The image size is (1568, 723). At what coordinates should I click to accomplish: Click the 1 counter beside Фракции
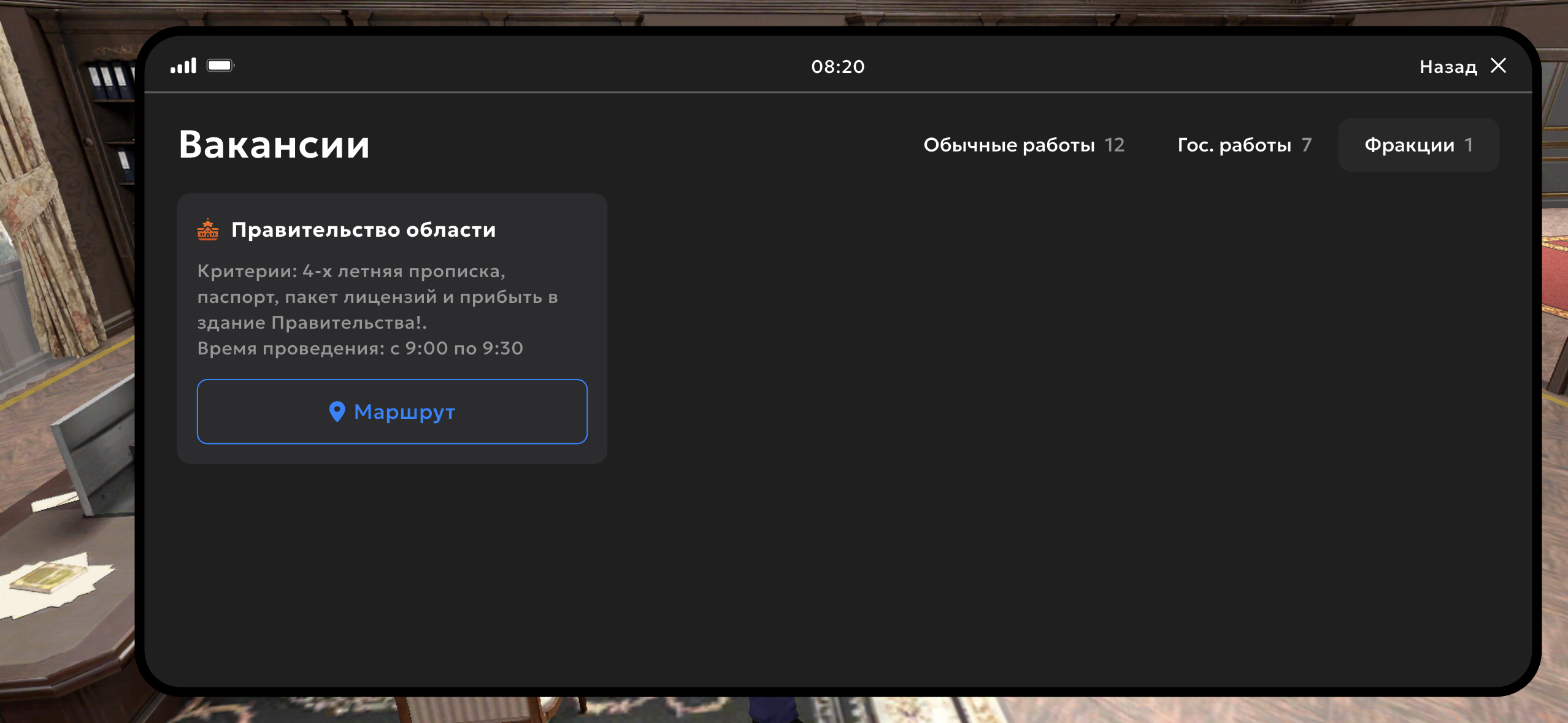(x=1469, y=145)
